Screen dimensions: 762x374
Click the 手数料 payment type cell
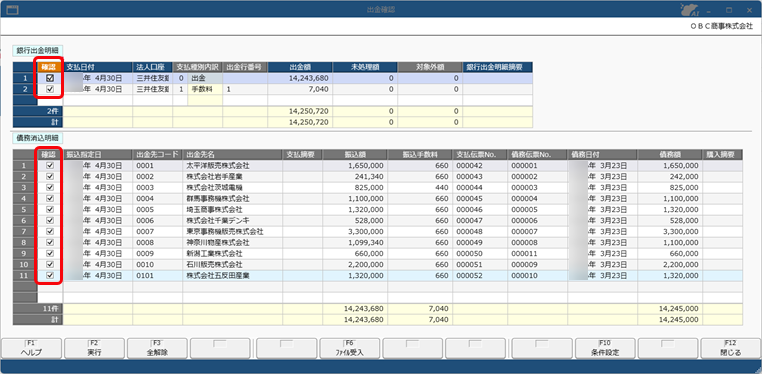tap(205, 89)
